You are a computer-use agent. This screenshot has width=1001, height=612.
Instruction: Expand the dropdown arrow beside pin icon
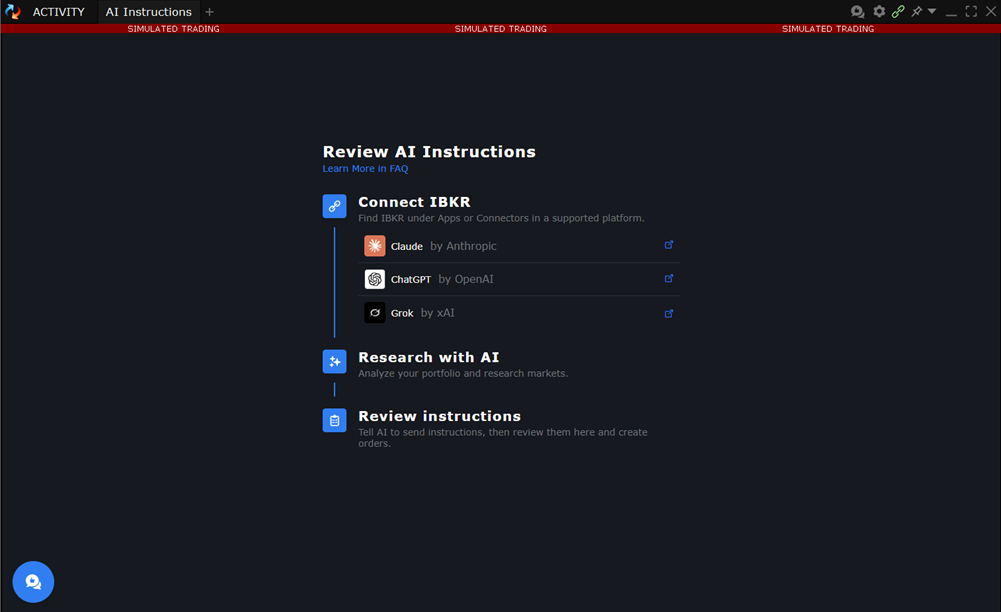point(932,11)
